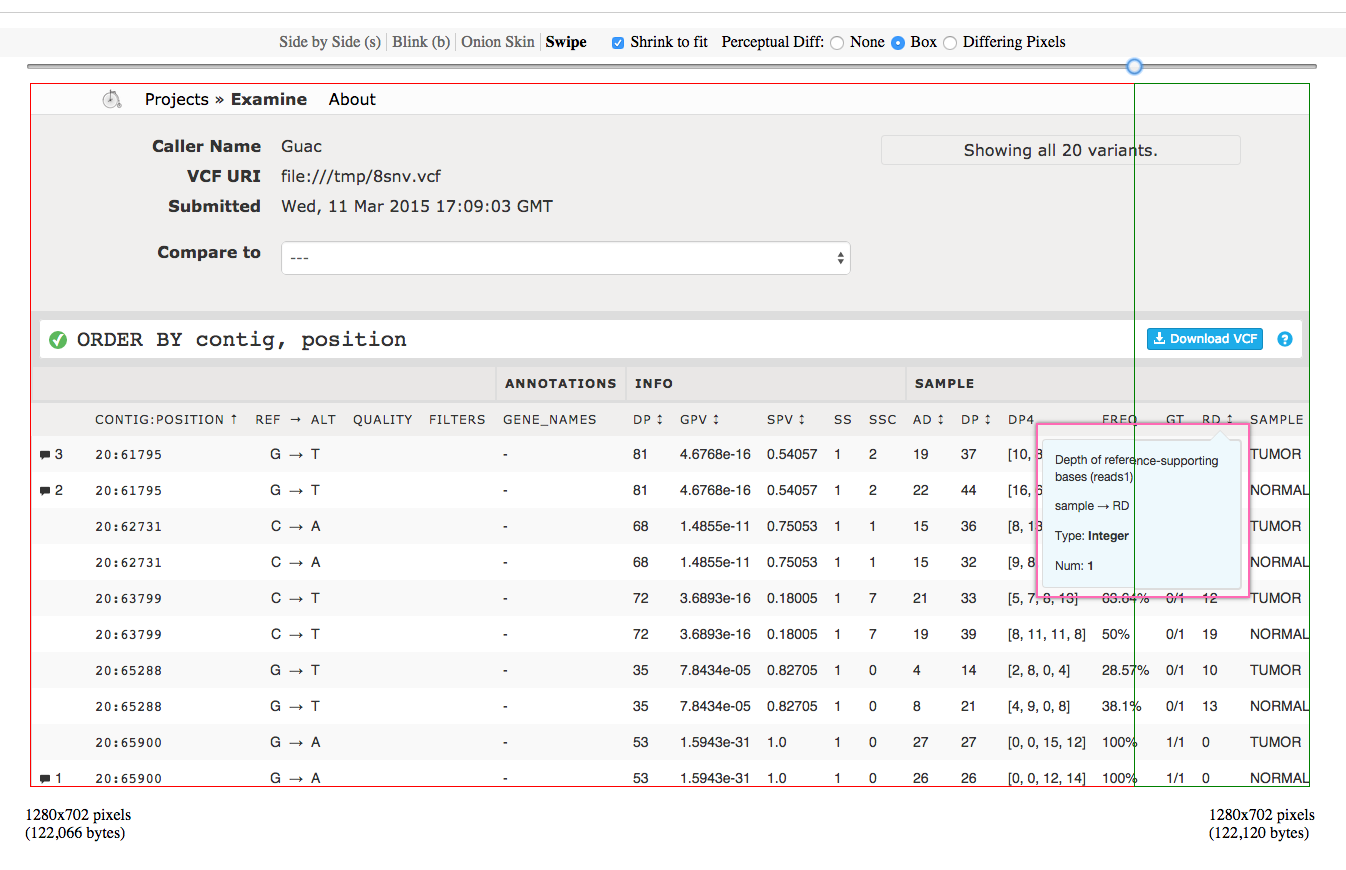Screen dimensions: 1346x870
Task: Open the comment bubble showing 1 comment
Action: click(x=51, y=779)
